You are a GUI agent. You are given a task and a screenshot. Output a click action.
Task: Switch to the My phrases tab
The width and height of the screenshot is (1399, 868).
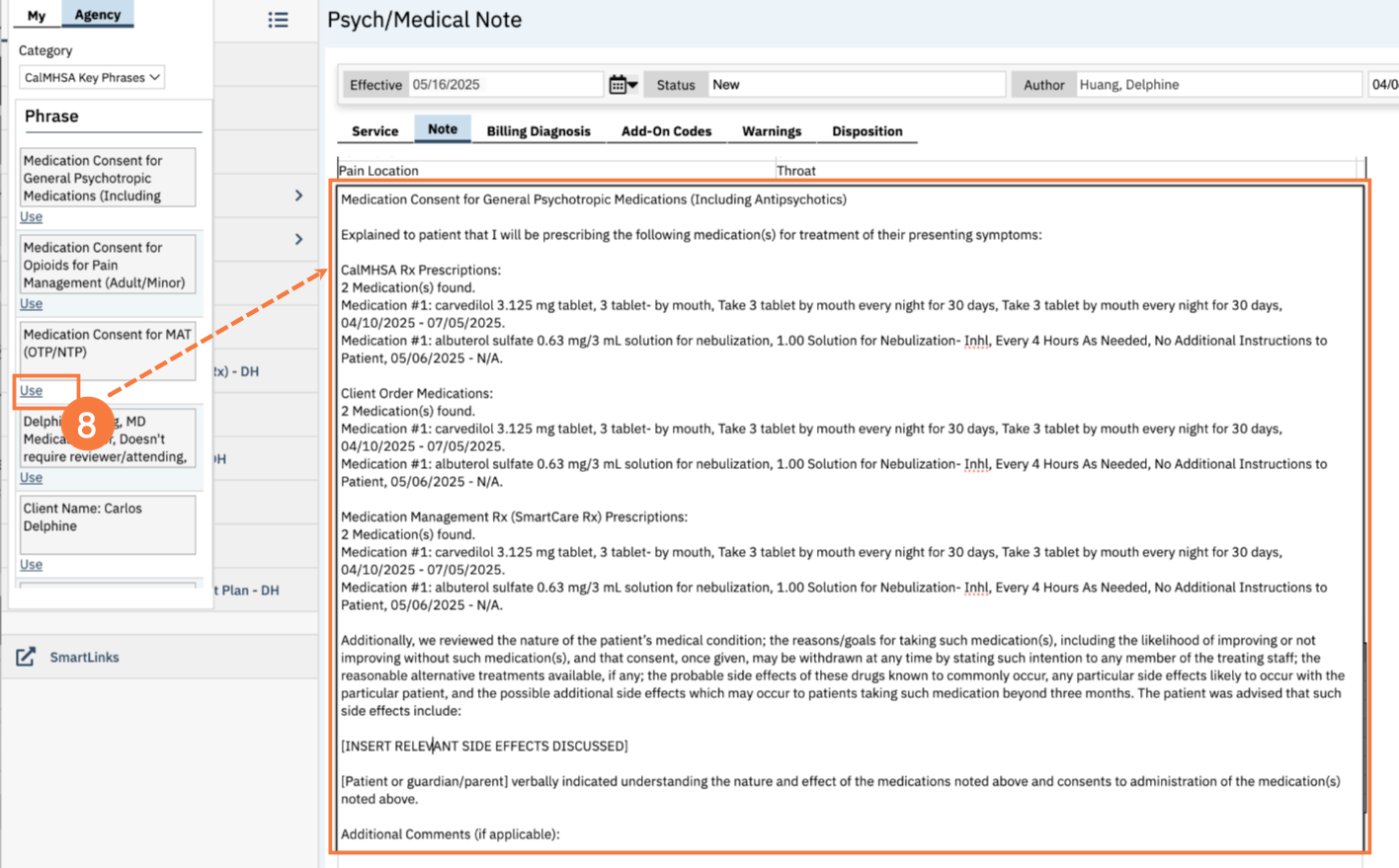(x=37, y=15)
